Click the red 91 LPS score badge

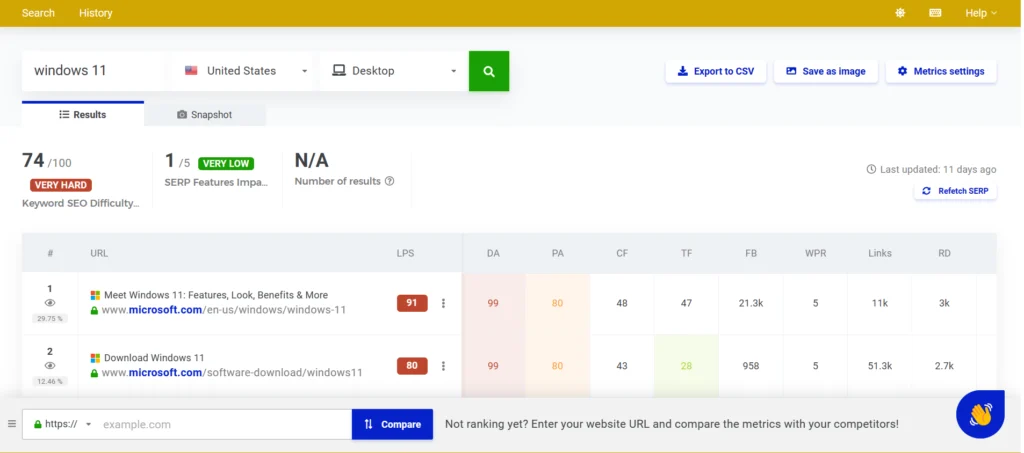coord(411,303)
